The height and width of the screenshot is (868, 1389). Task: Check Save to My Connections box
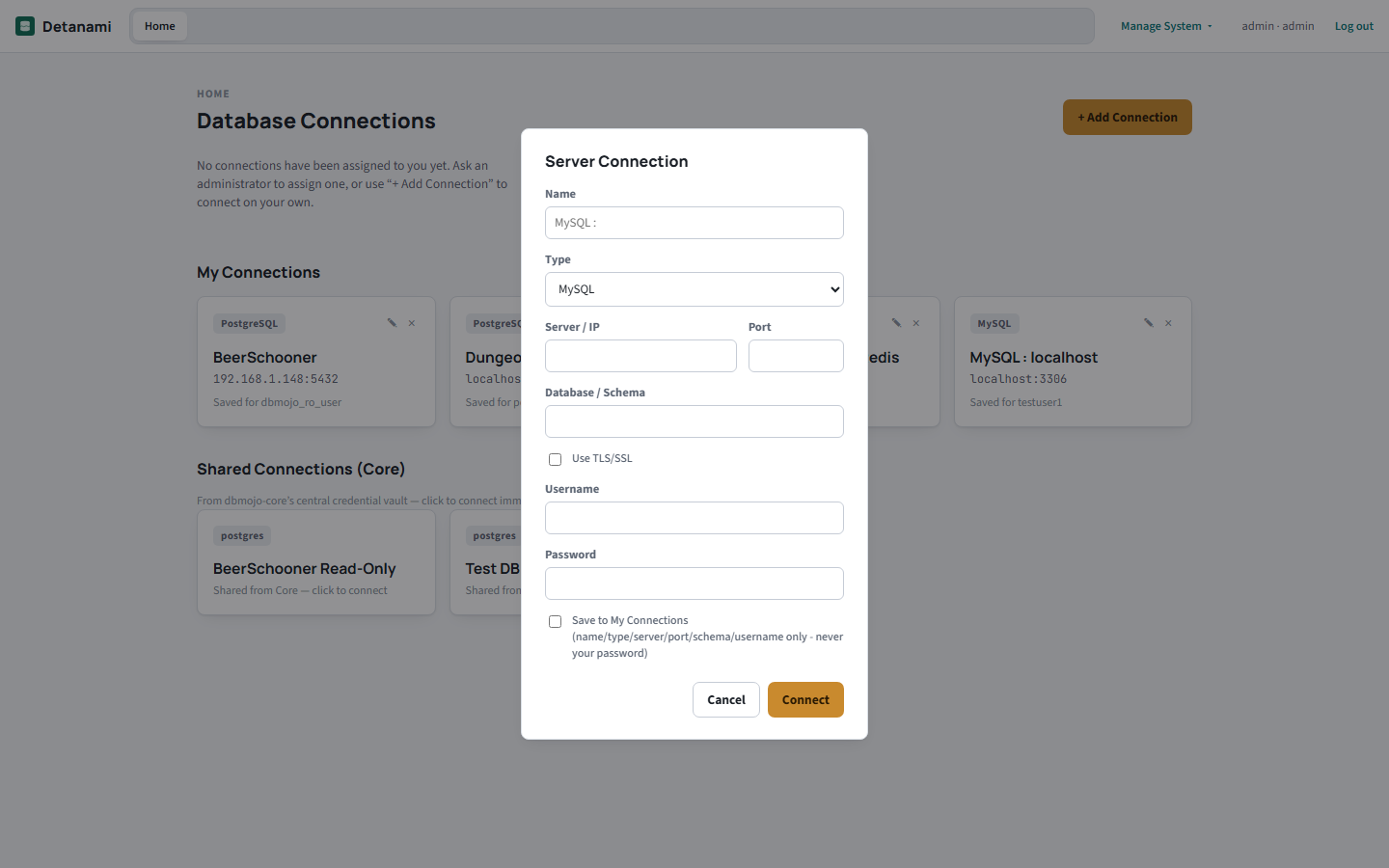coord(555,621)
